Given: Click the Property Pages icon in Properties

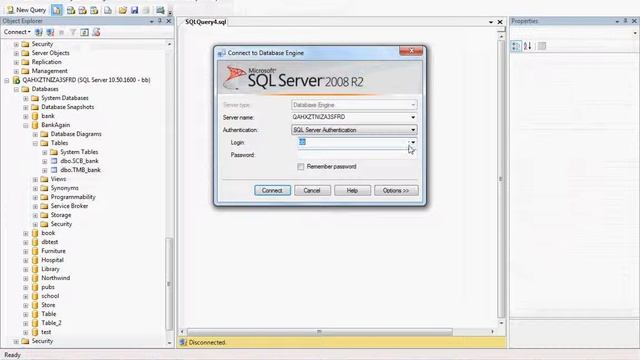Looking at the screenshot, I should (542, 46).
